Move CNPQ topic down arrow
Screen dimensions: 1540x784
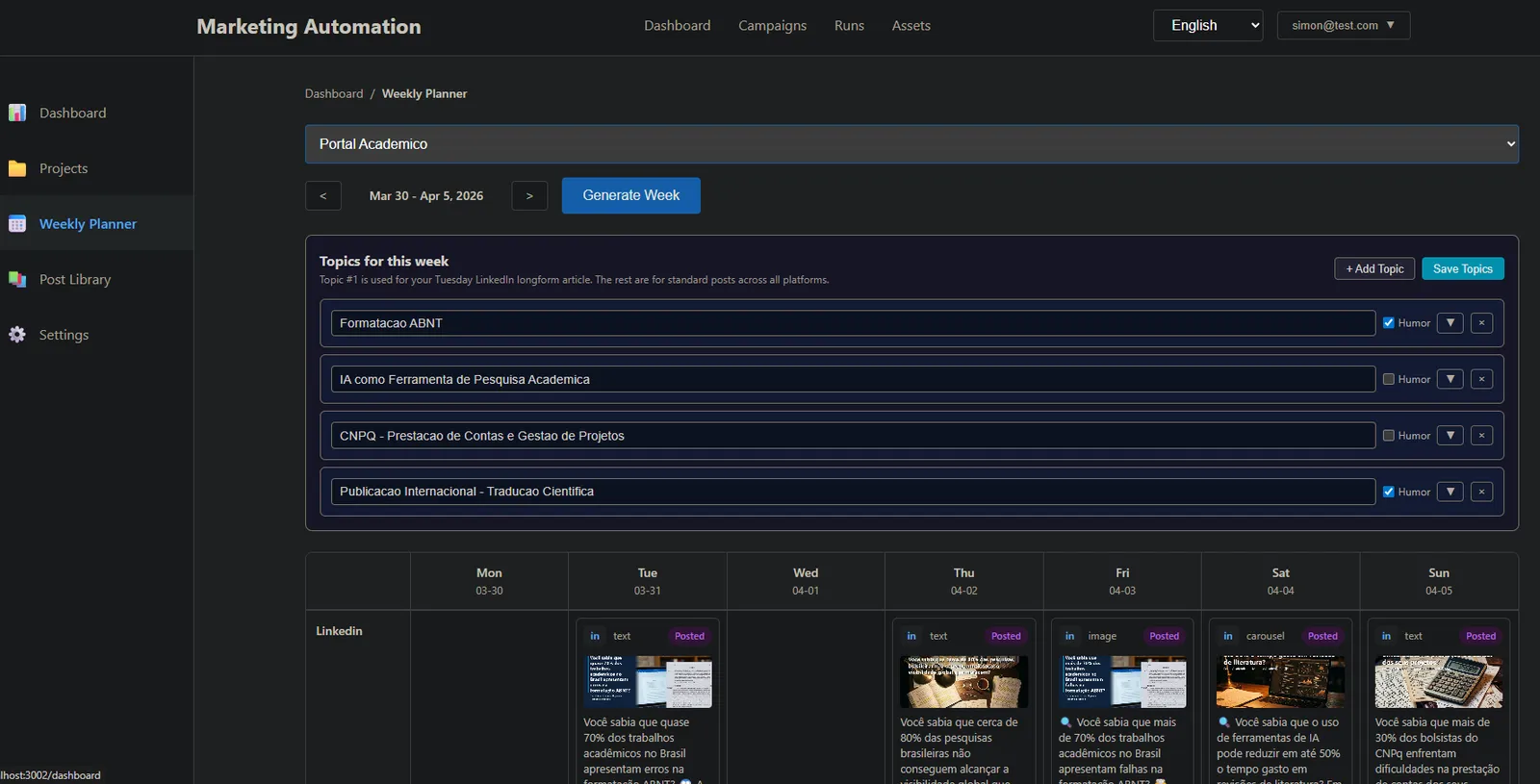point(1450,436)
